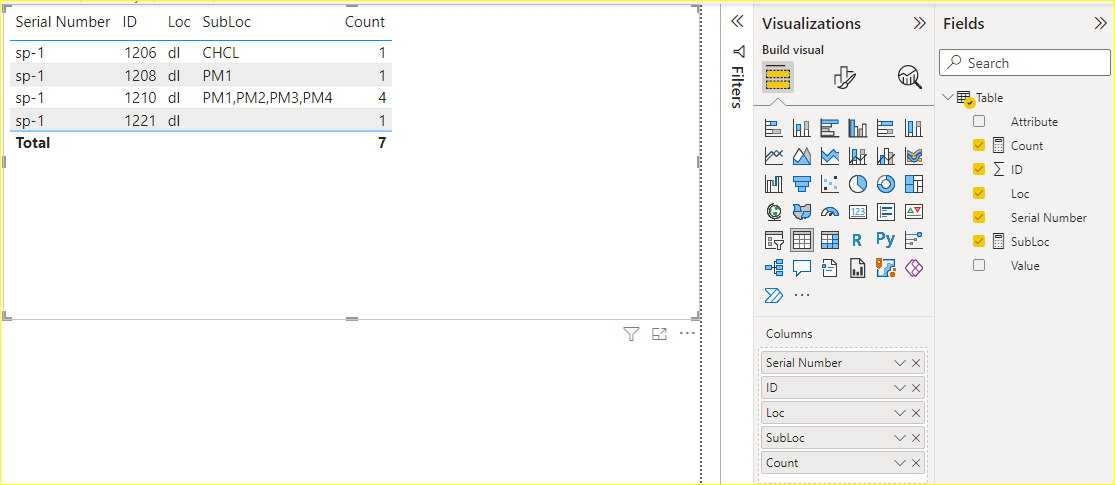1115x485 pixels.
Task: Add the Paginated report visual
Action: pyautogui.click(x=858, y=268)
